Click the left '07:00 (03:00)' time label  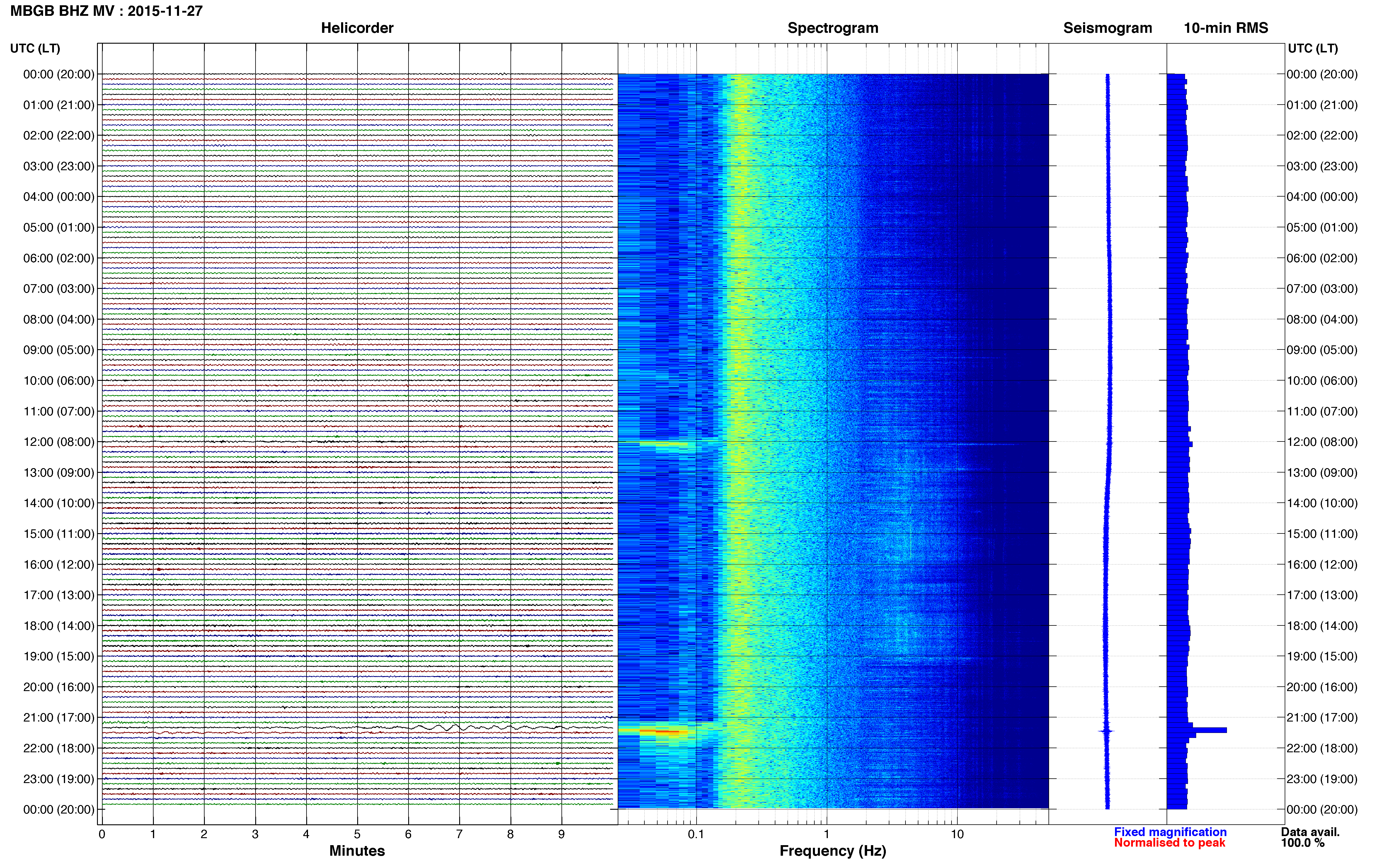(59, 289)
